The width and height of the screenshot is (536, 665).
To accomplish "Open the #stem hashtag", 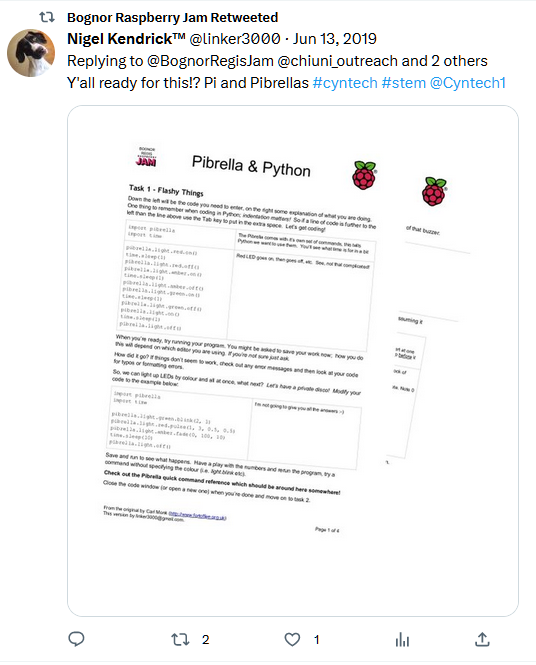I will pyautogui.click(x=404, y=83).
